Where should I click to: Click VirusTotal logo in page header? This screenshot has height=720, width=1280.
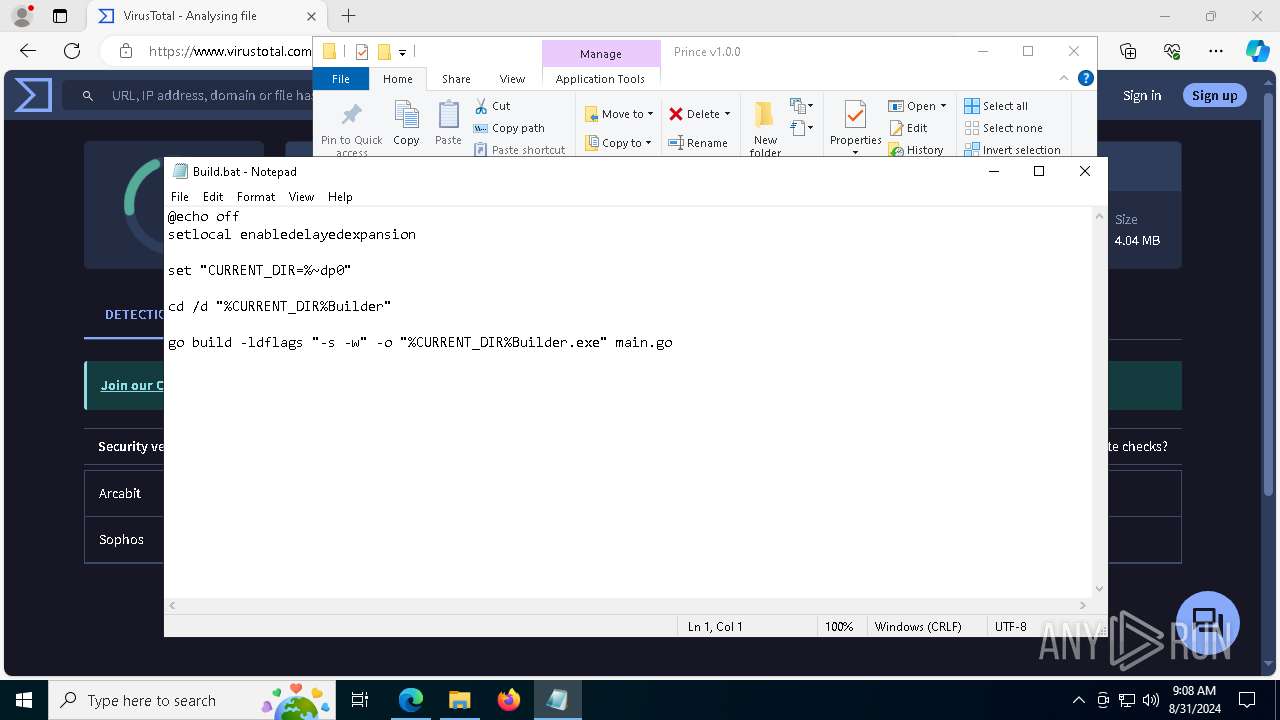(32, 95)
